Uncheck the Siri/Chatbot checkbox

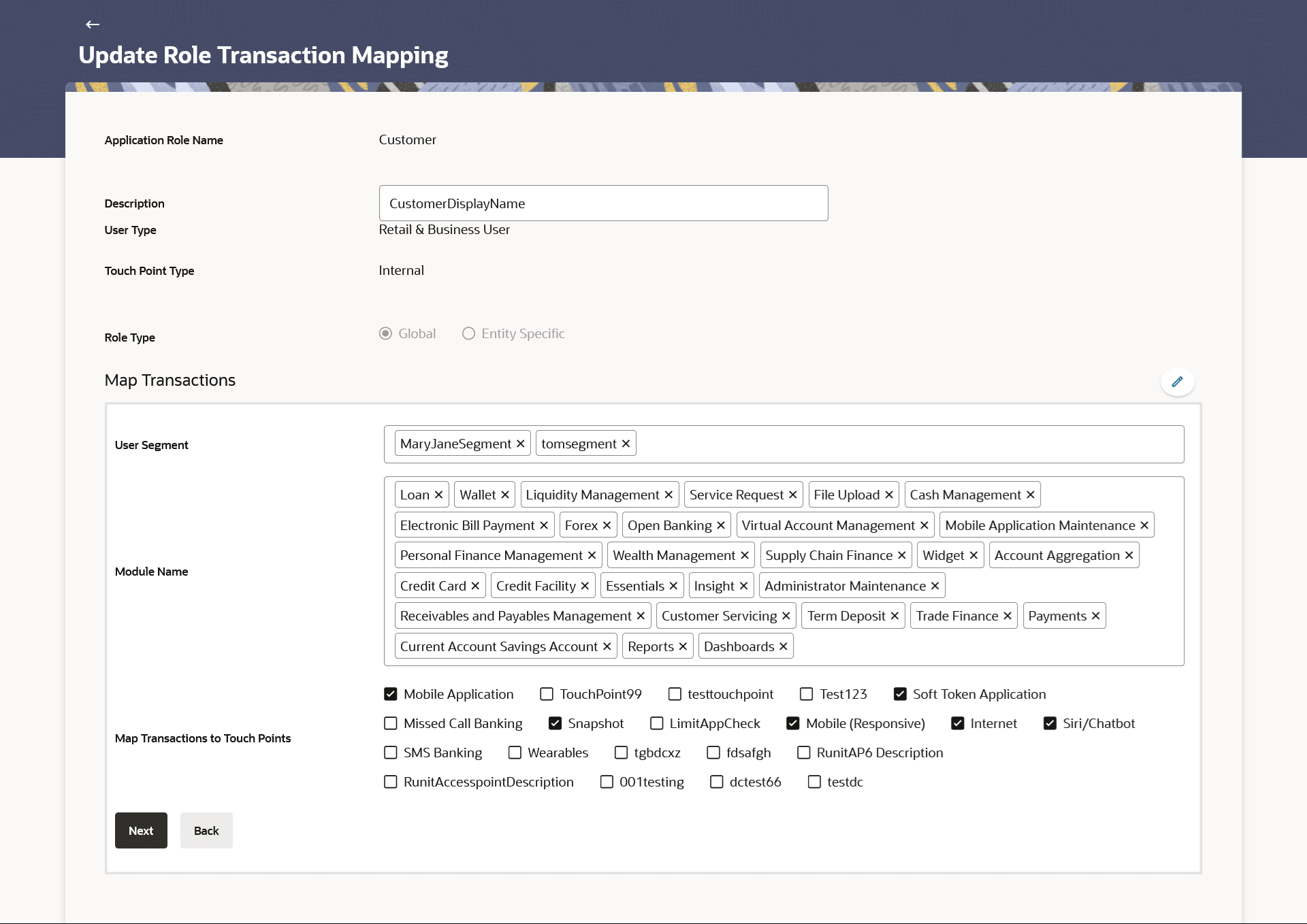click(1050, 723)
